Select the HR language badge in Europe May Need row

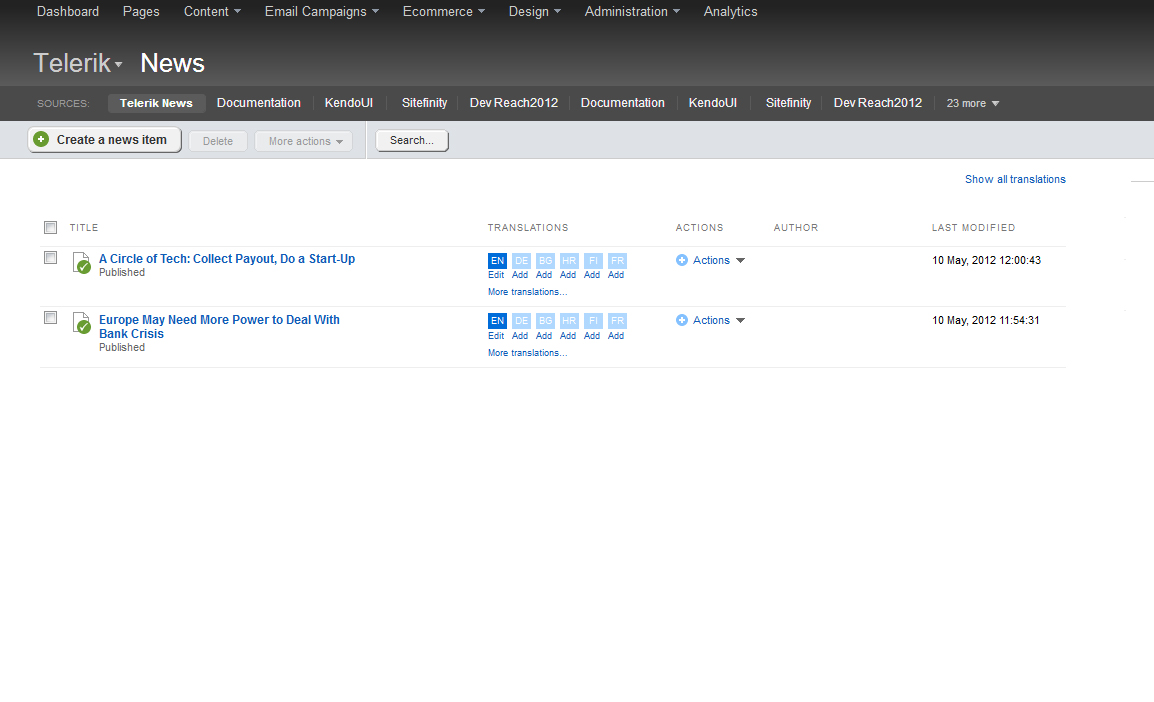569,321
